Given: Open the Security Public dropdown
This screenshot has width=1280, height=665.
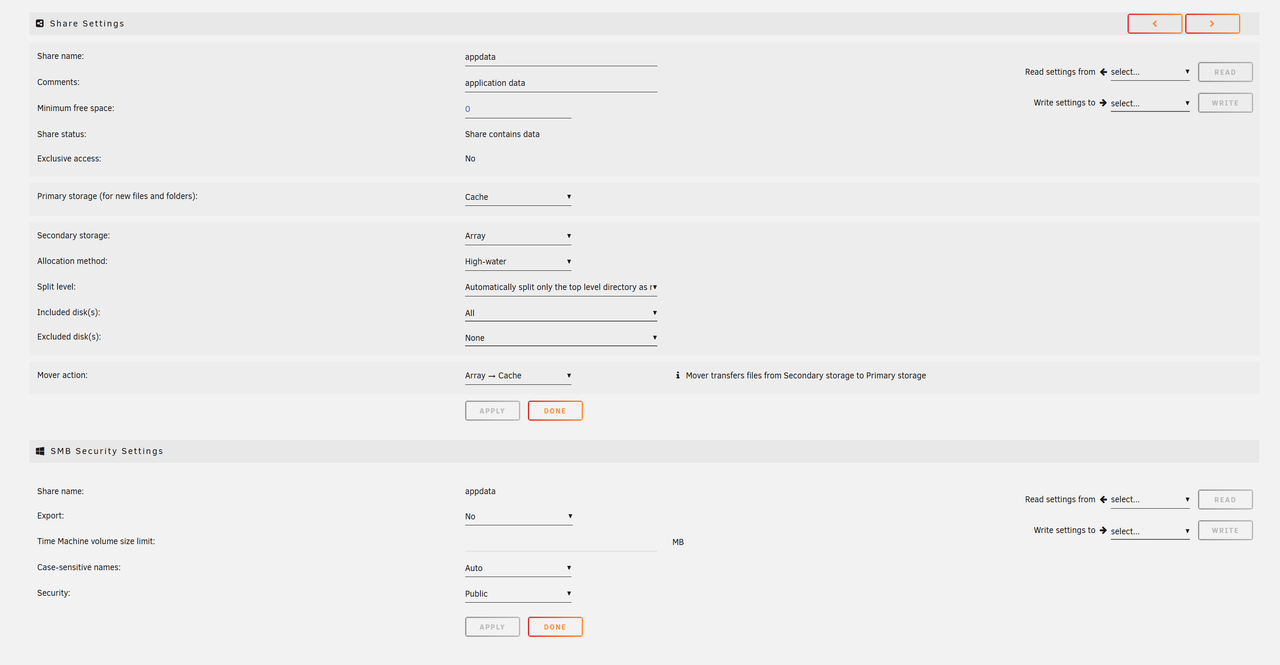Looking at the screenshot, I should click(518, 594).
